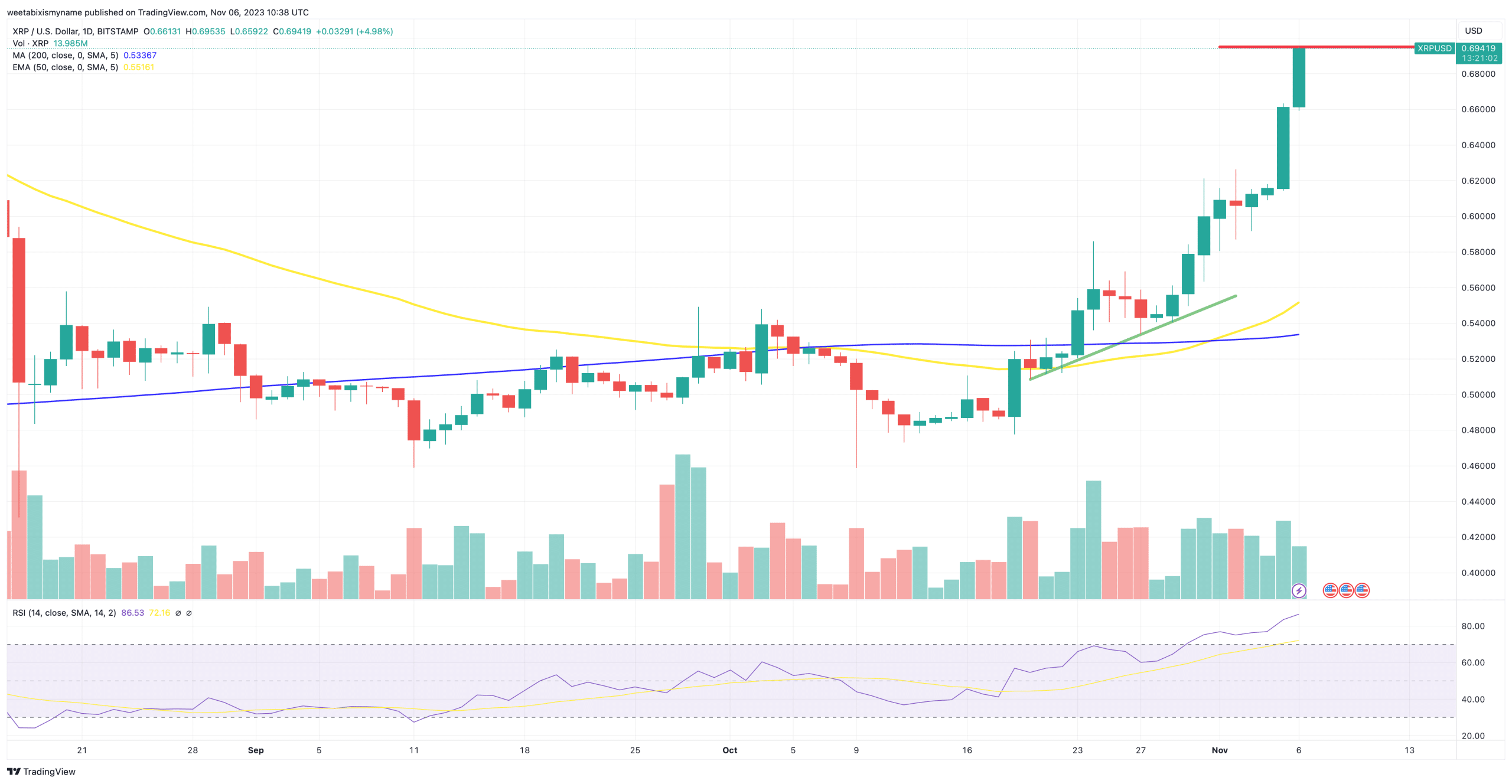Image resolution: width=1512 pixels, height=784 pixels.
Task: Open the leftmost US flag economic event
Action: [x=1329, y=590]
